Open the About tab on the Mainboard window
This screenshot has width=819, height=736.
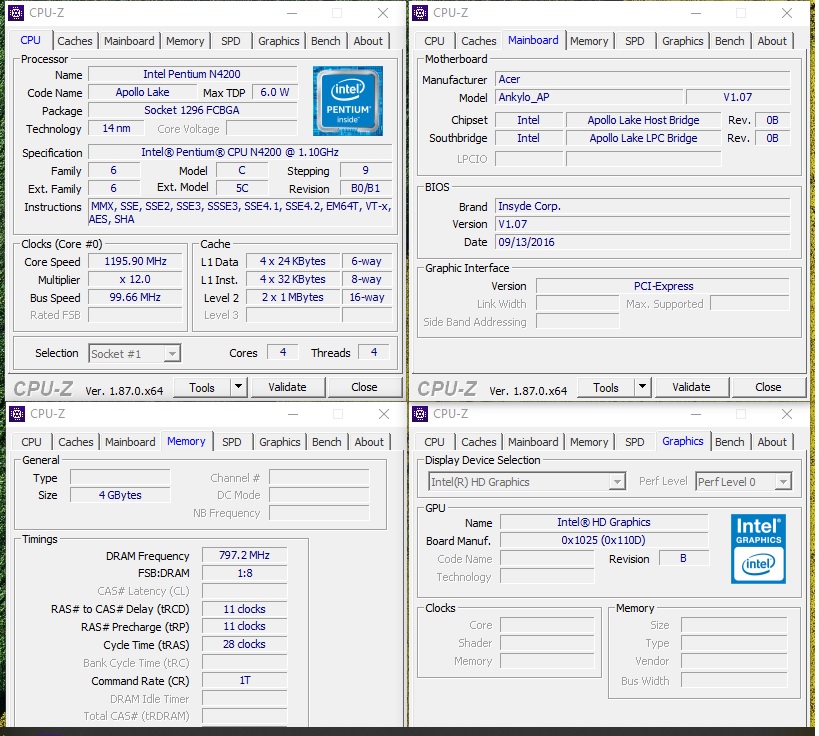[772, 41]
